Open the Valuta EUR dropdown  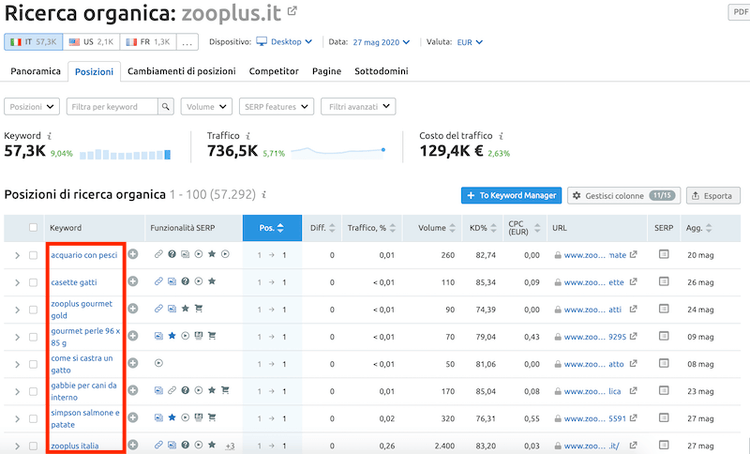coord(470,42)
